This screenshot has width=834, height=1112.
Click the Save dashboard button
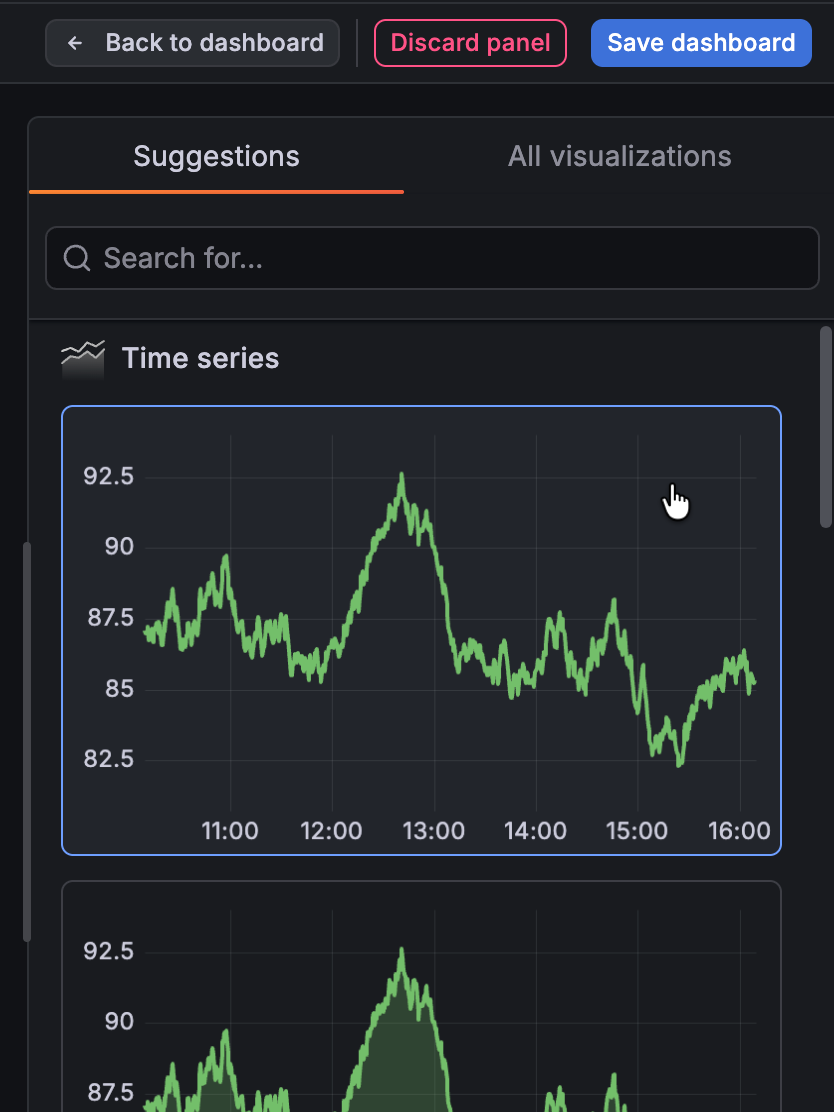(700, 42)
